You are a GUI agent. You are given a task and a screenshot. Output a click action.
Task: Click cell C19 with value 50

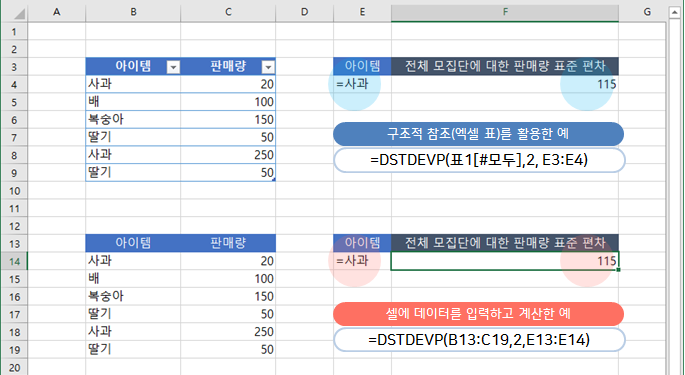(x=228, y=350)
